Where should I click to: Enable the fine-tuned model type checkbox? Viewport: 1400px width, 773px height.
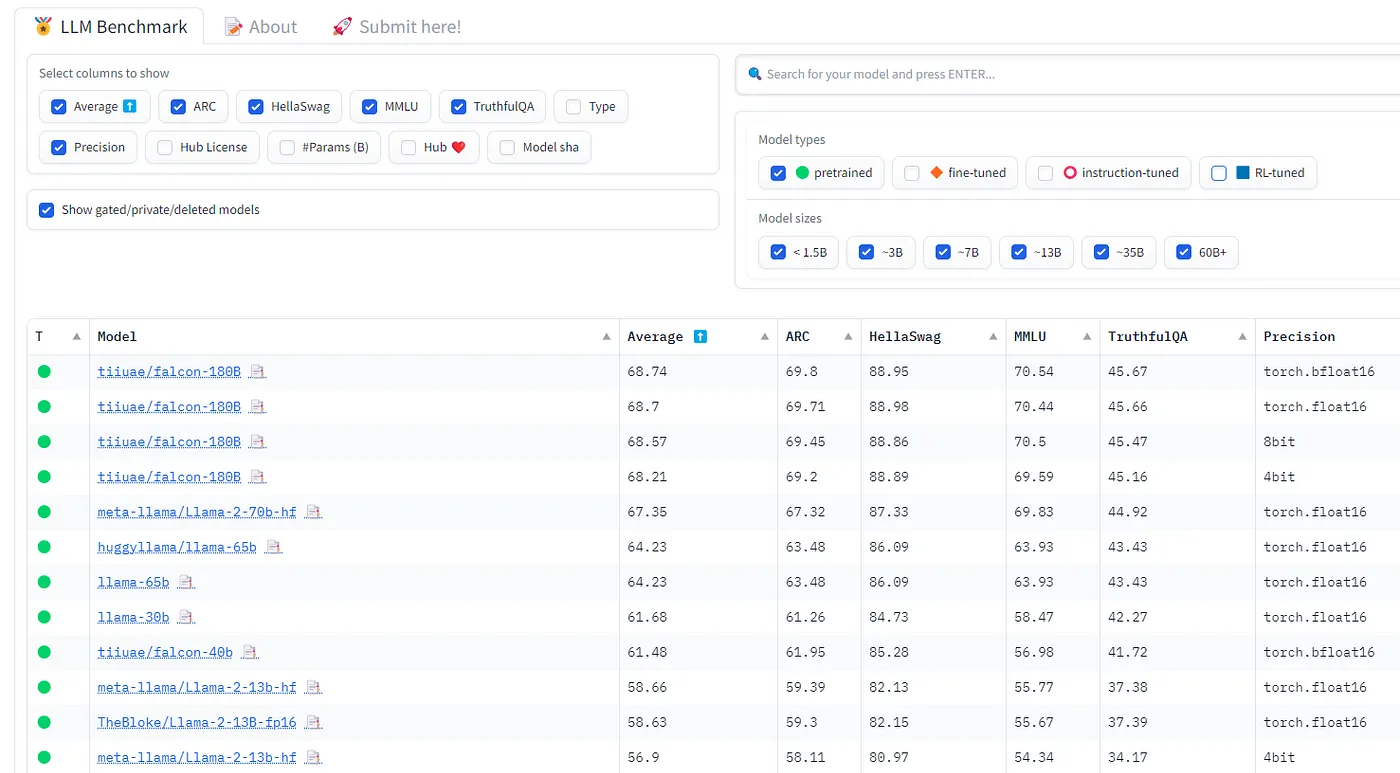(x=911, y=173)
